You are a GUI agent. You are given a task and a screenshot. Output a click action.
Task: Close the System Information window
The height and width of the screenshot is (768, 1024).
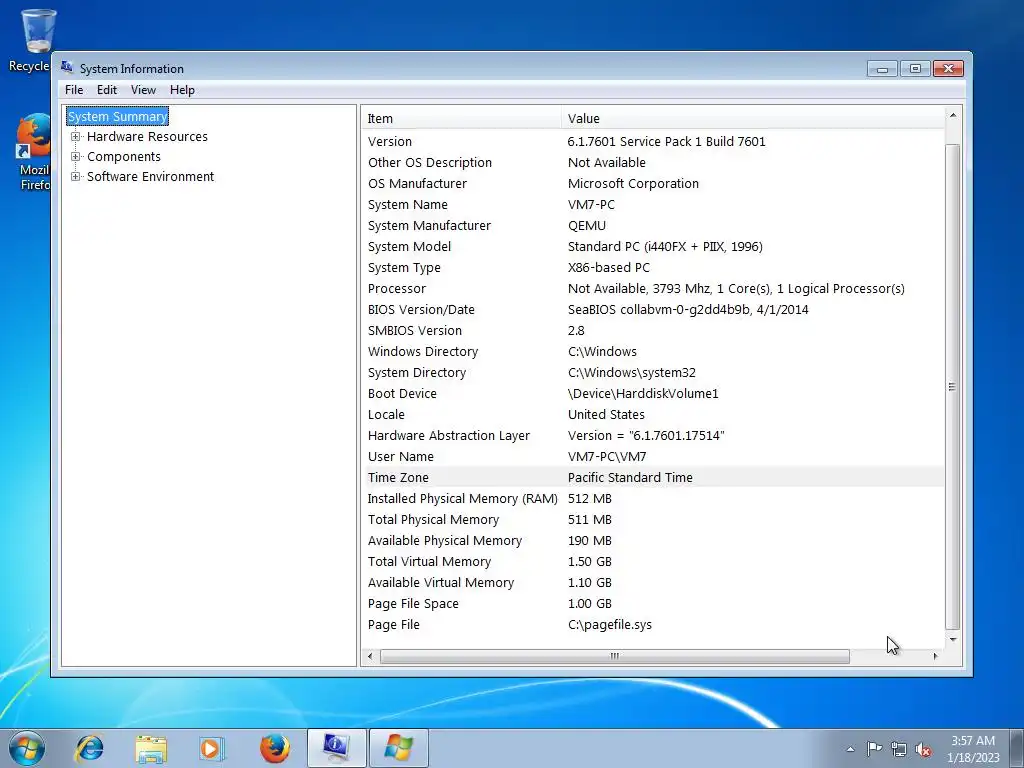[x=948, y=69]
